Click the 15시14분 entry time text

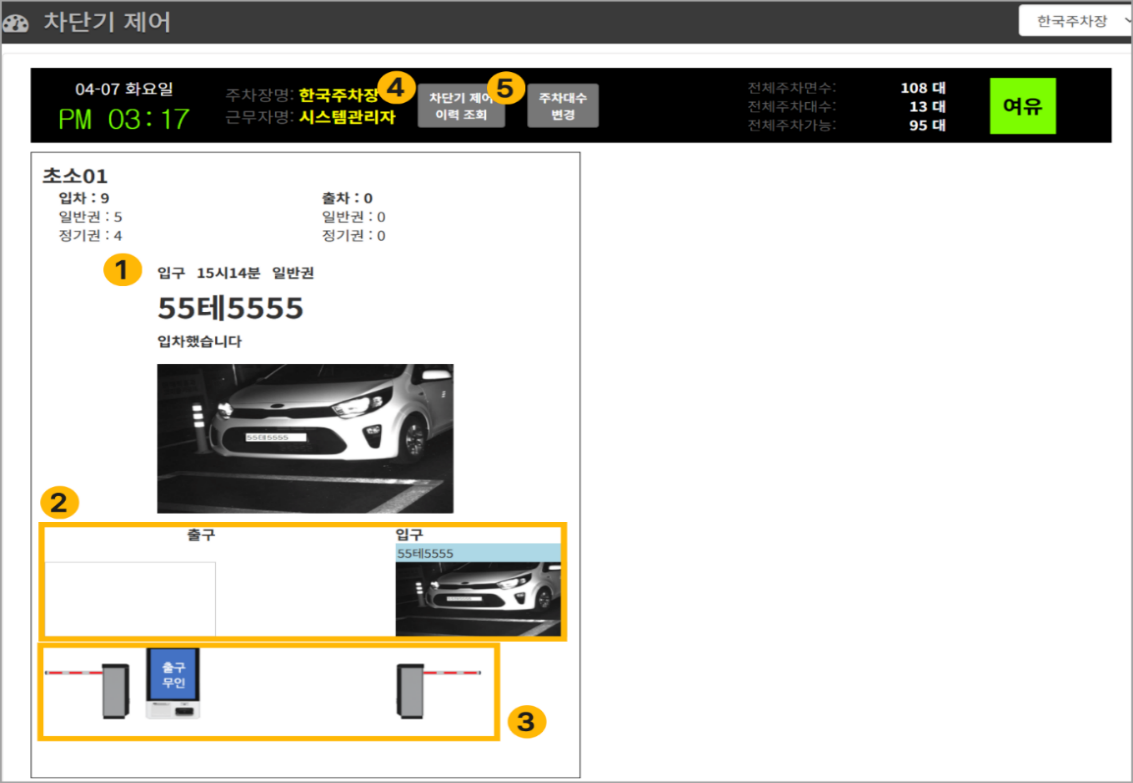228,273
